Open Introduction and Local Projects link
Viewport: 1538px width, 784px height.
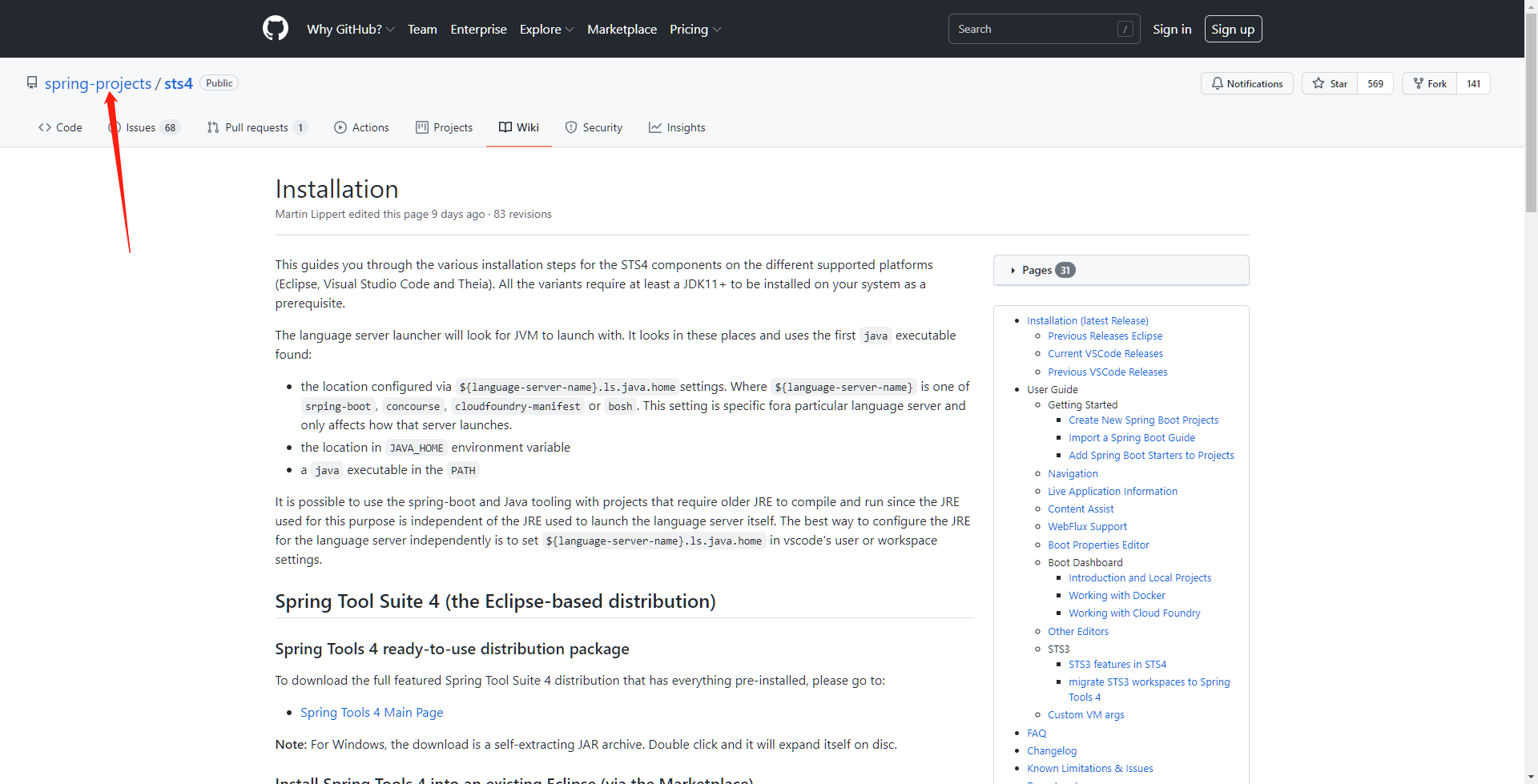[1140, 577]
